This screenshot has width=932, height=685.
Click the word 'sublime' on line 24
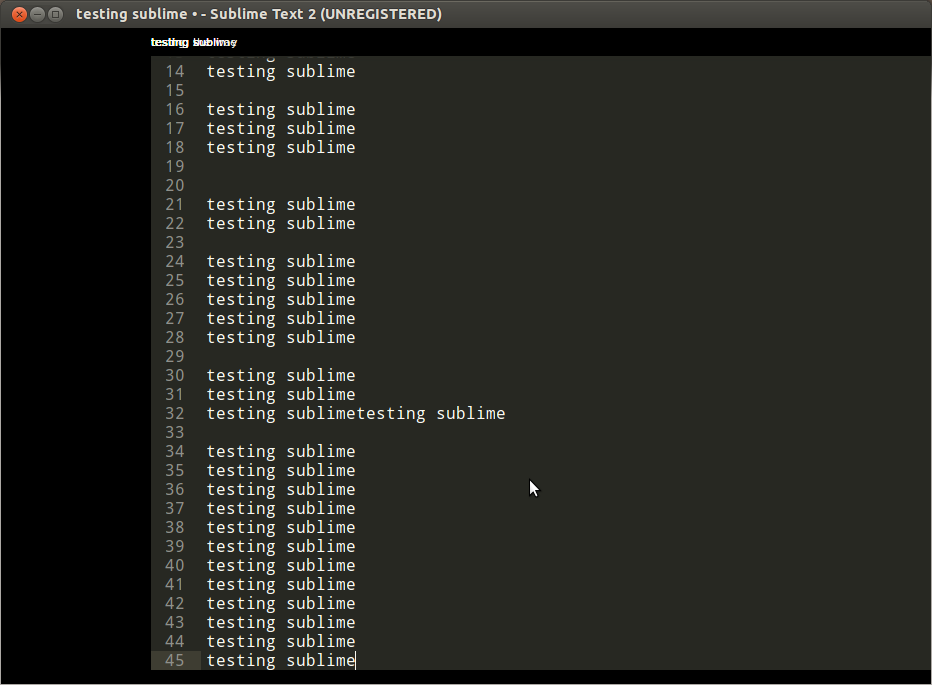click(x=320, y=262)
